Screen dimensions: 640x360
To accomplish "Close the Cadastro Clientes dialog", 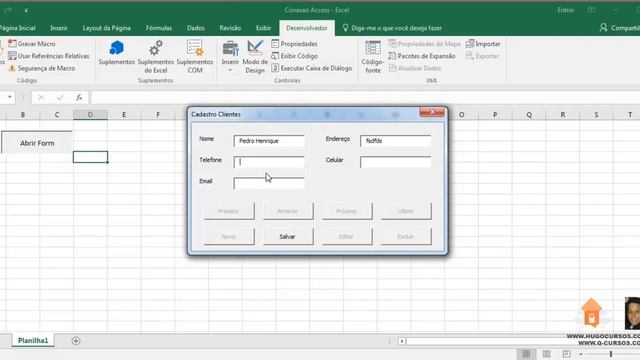I will click(432, 112).
